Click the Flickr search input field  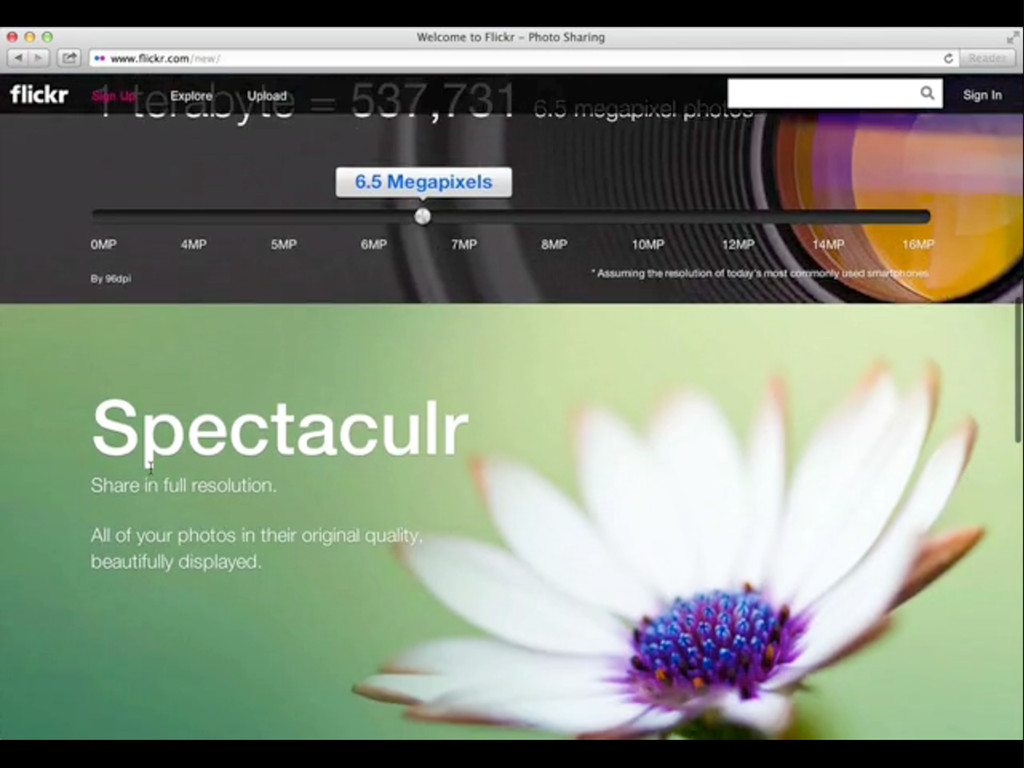[822, 94]
